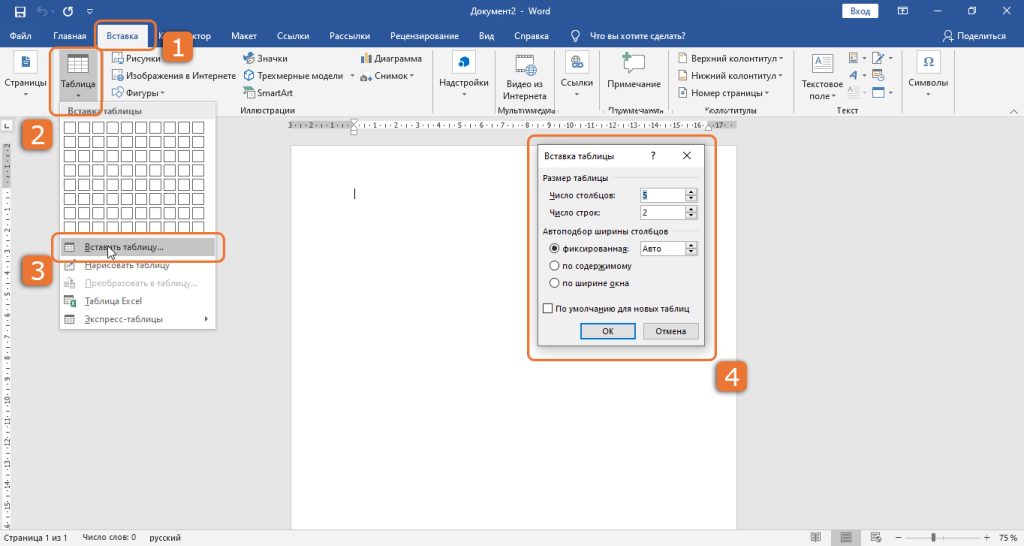Select the по содержимому radio button

click(x=554, y=266)
